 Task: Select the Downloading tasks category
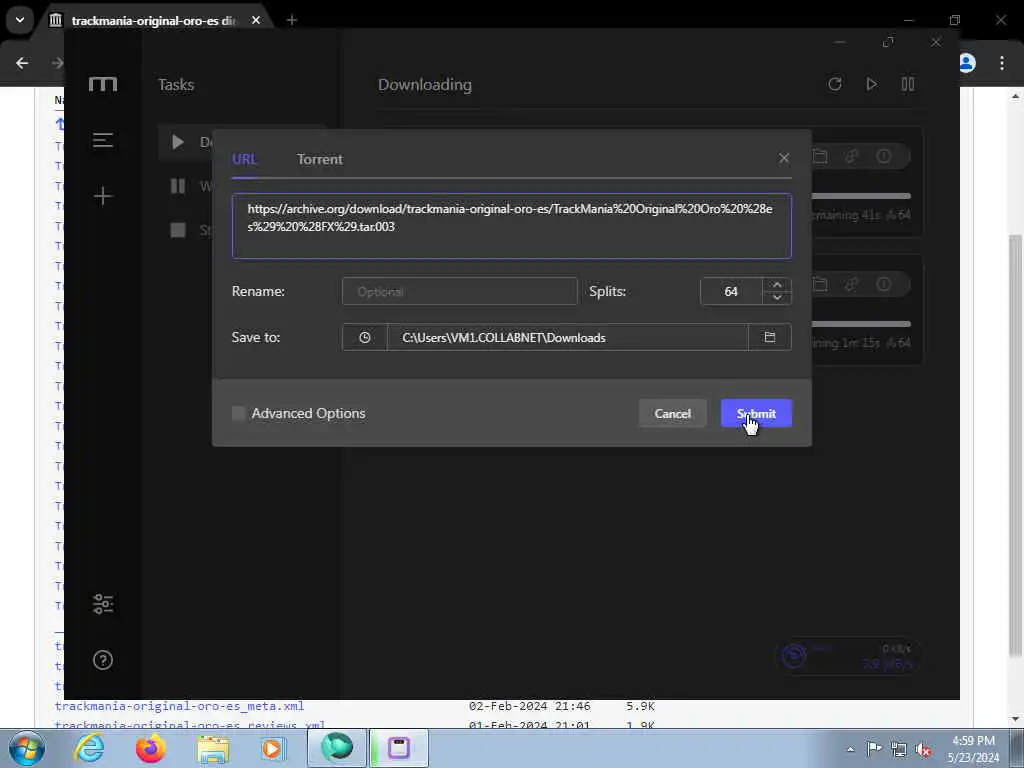tap(186, 142)
